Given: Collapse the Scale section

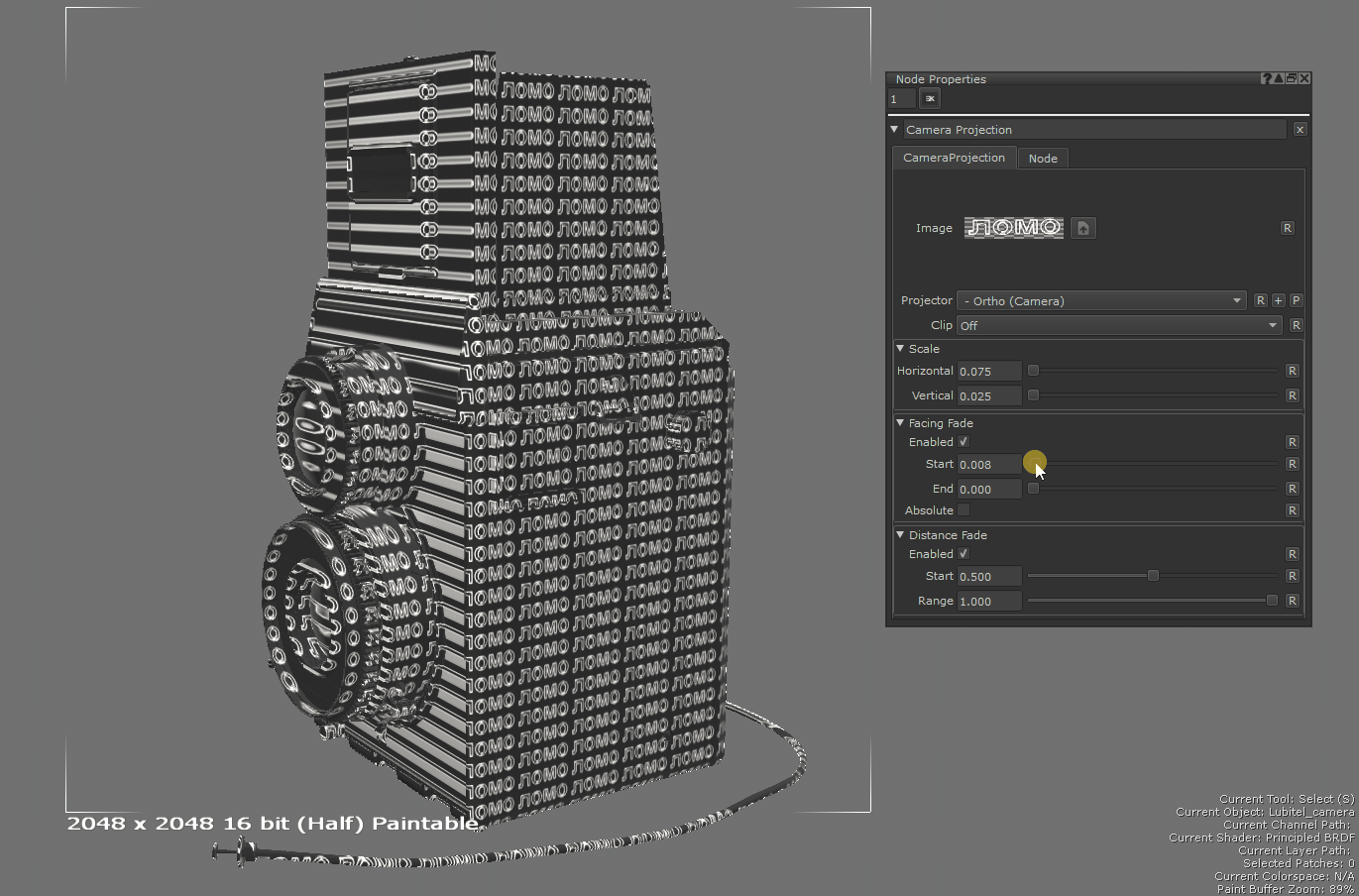Looking at the screenshot, I should point(900,349).
